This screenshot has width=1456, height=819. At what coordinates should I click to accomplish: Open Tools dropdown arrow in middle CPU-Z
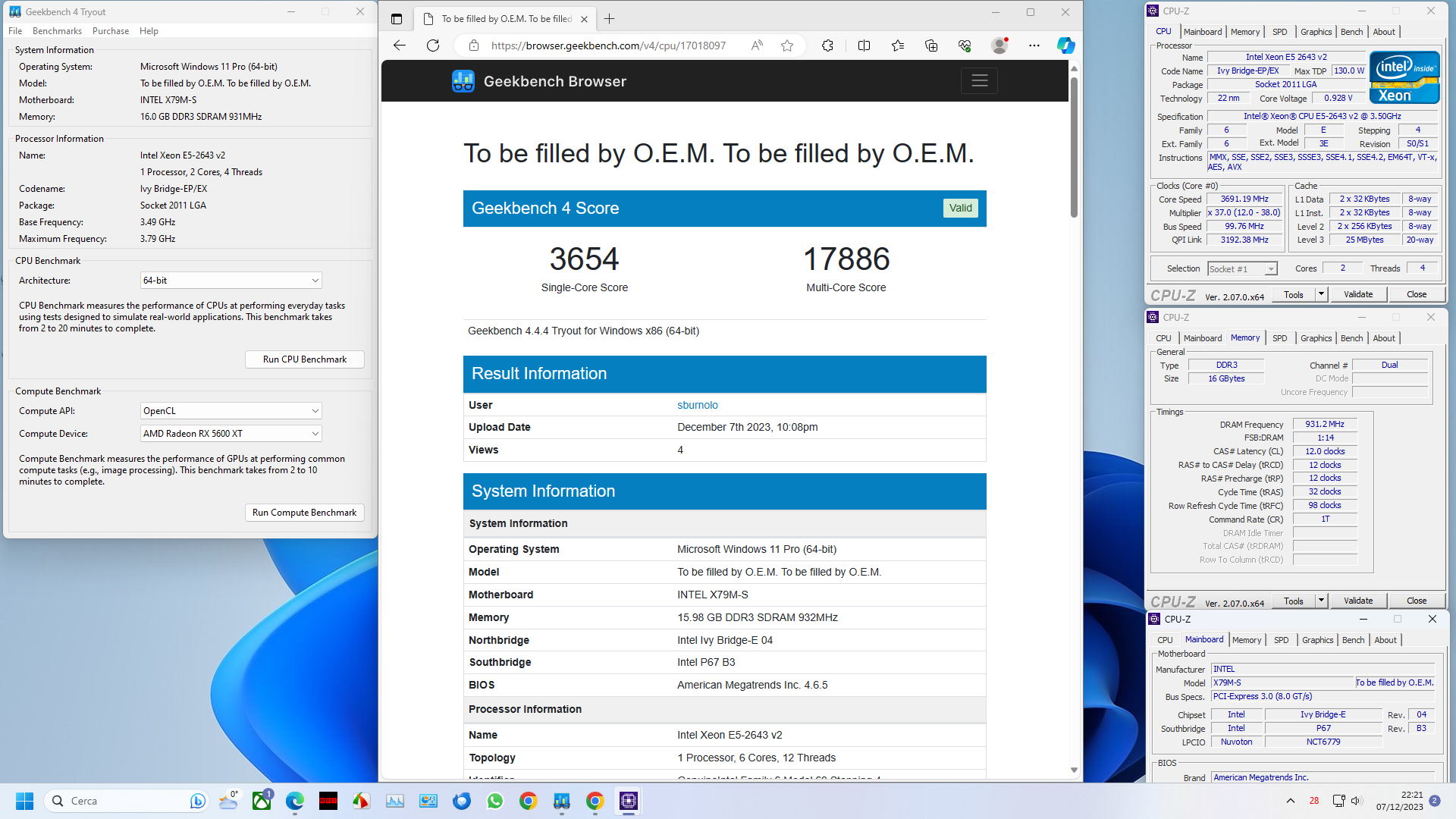click(x=1321, y=601)
